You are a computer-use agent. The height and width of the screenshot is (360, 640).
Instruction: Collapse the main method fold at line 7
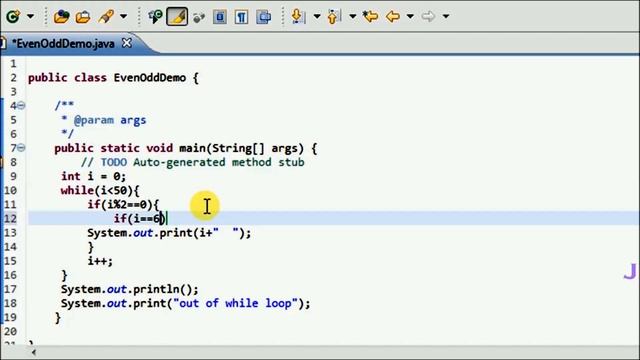click(21, 148)
